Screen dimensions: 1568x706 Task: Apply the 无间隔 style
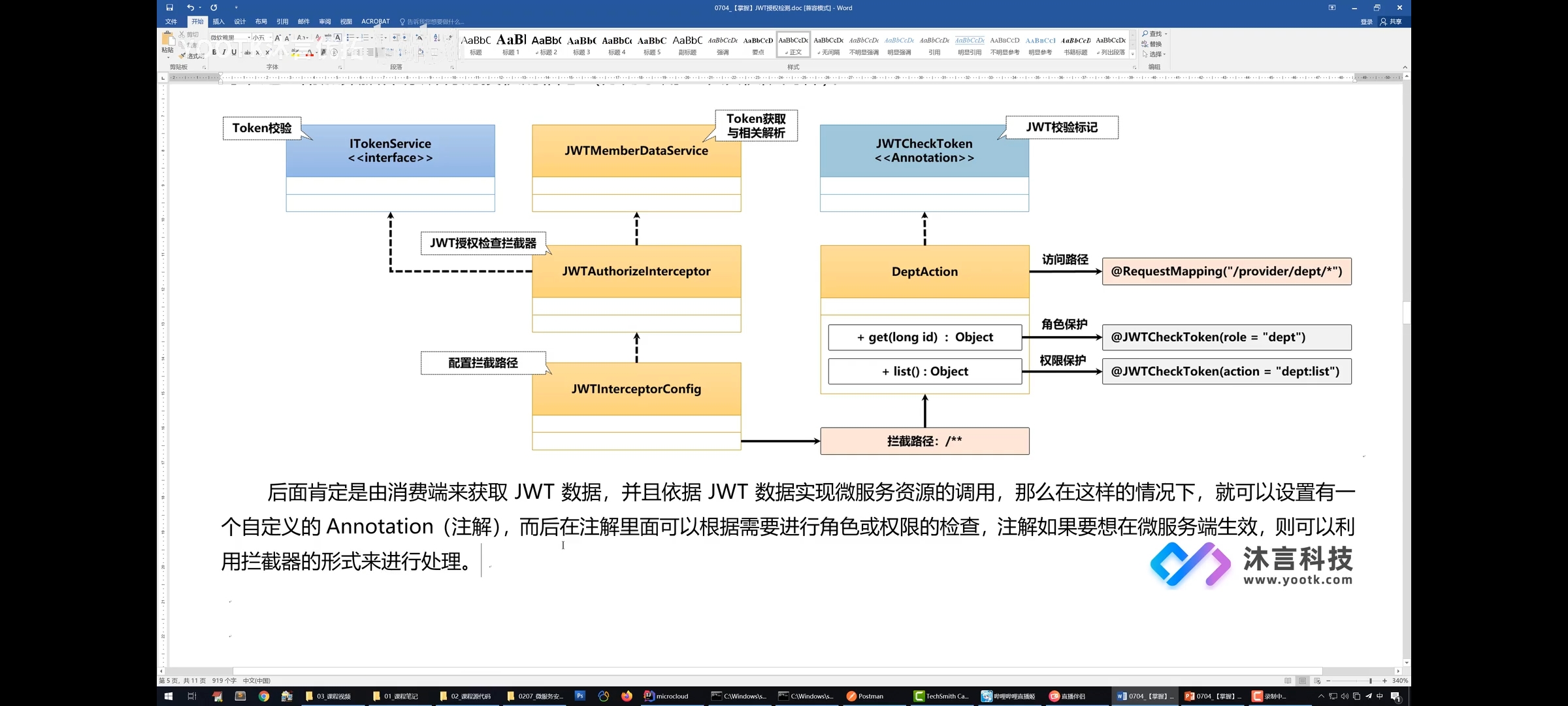(828, 44)
